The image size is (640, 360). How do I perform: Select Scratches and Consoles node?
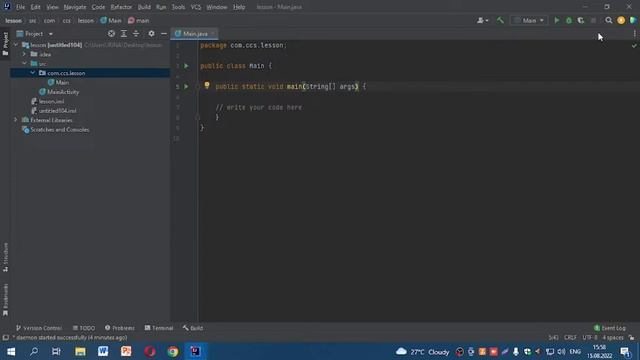pyautogui.click(x=56, y=130)
